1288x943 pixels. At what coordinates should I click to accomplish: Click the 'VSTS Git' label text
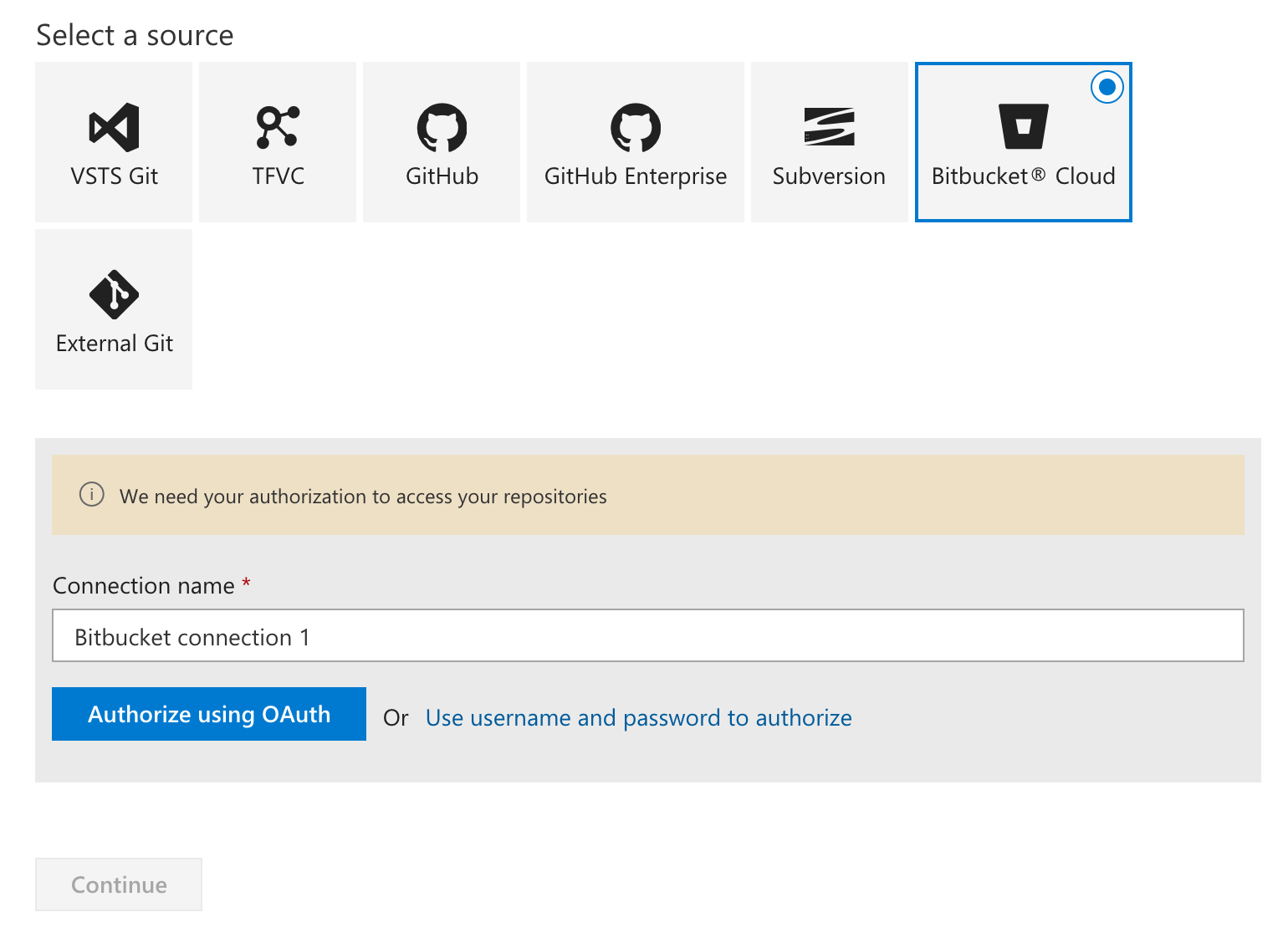pos(114,176)
